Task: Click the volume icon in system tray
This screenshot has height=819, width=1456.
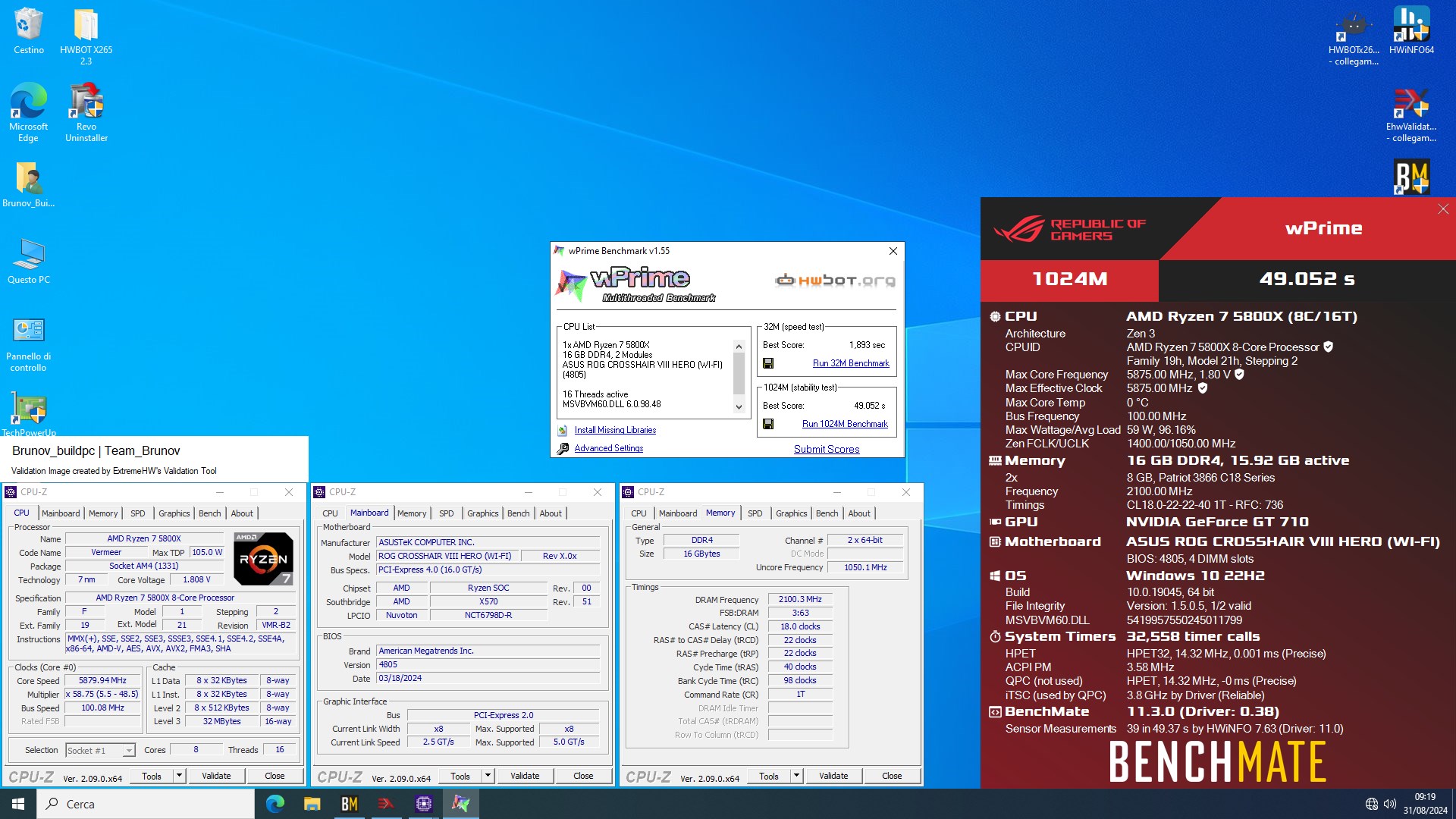Action: pos(1390,804)
